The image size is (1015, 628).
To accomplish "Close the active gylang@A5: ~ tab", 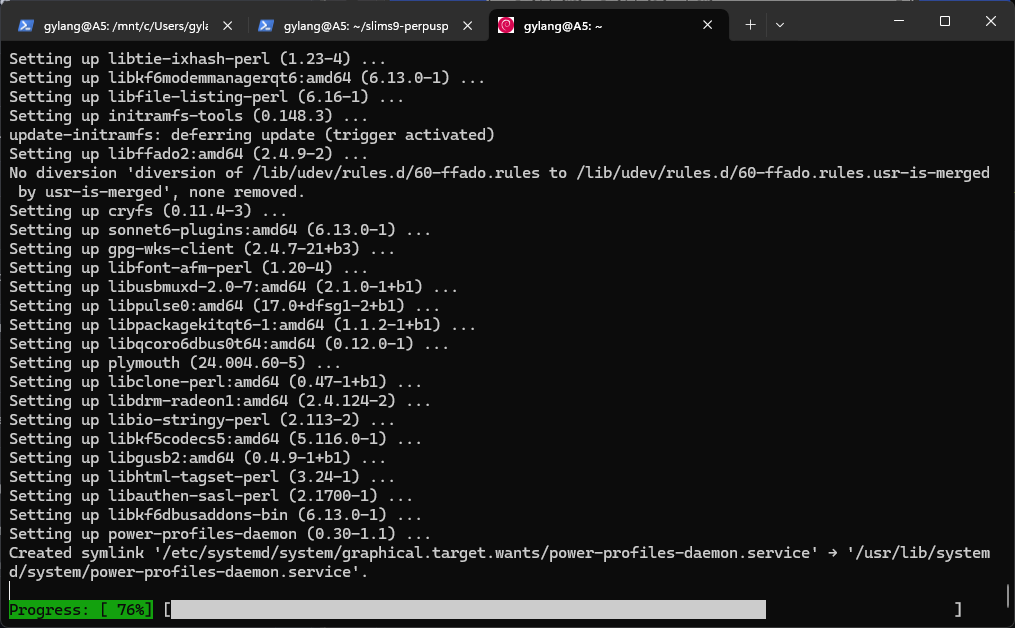I will click(x=708, y=25).
